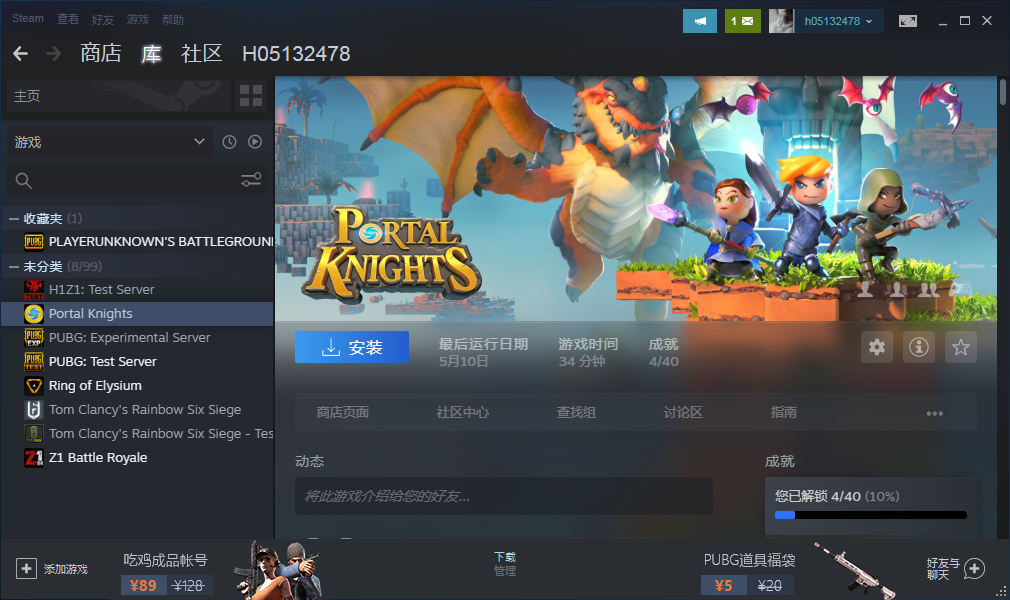Go to the 社区 tab
Screen dimensions: 1010x600
(202, 53)
